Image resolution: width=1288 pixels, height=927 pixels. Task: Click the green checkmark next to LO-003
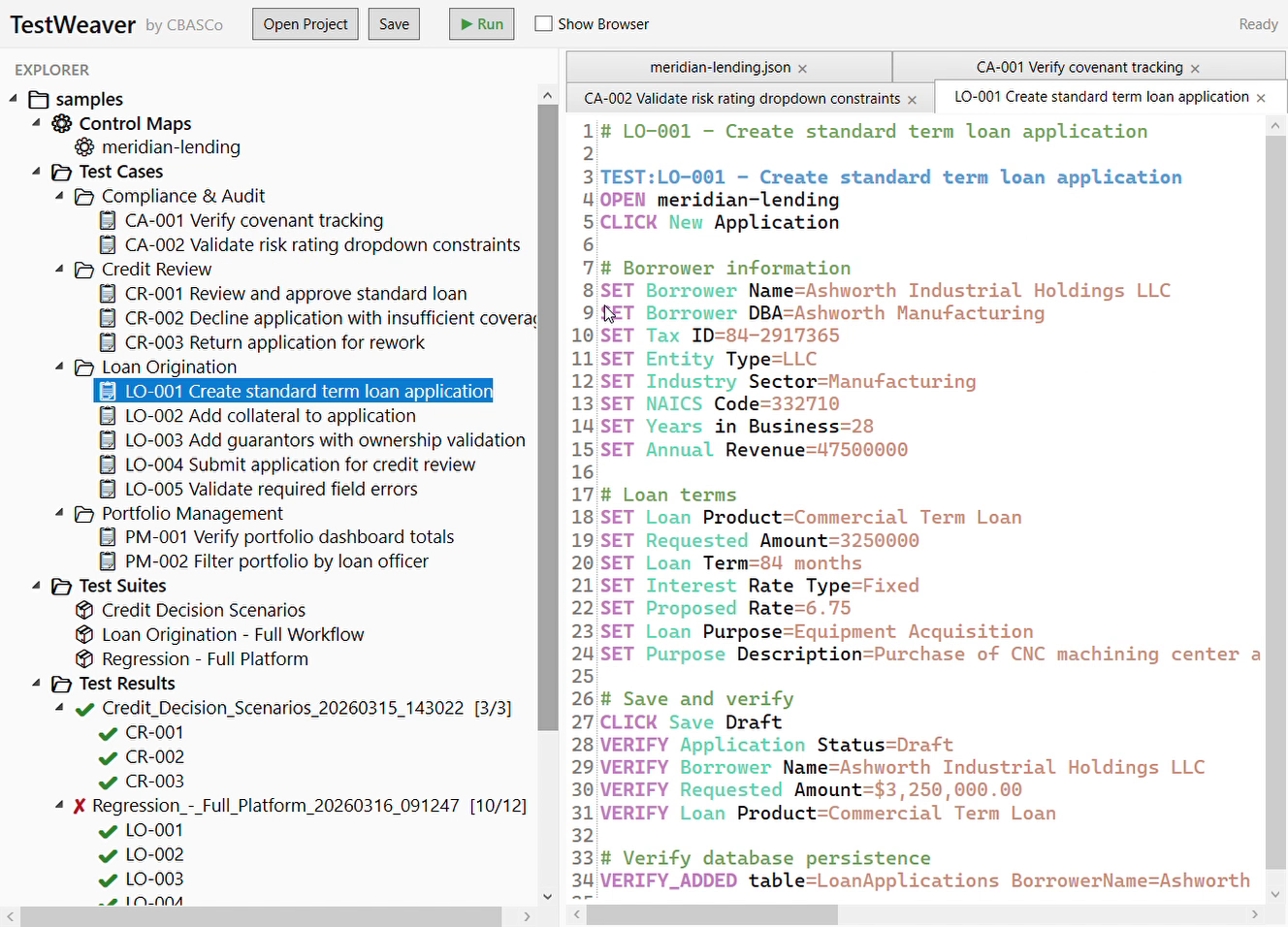108,878
